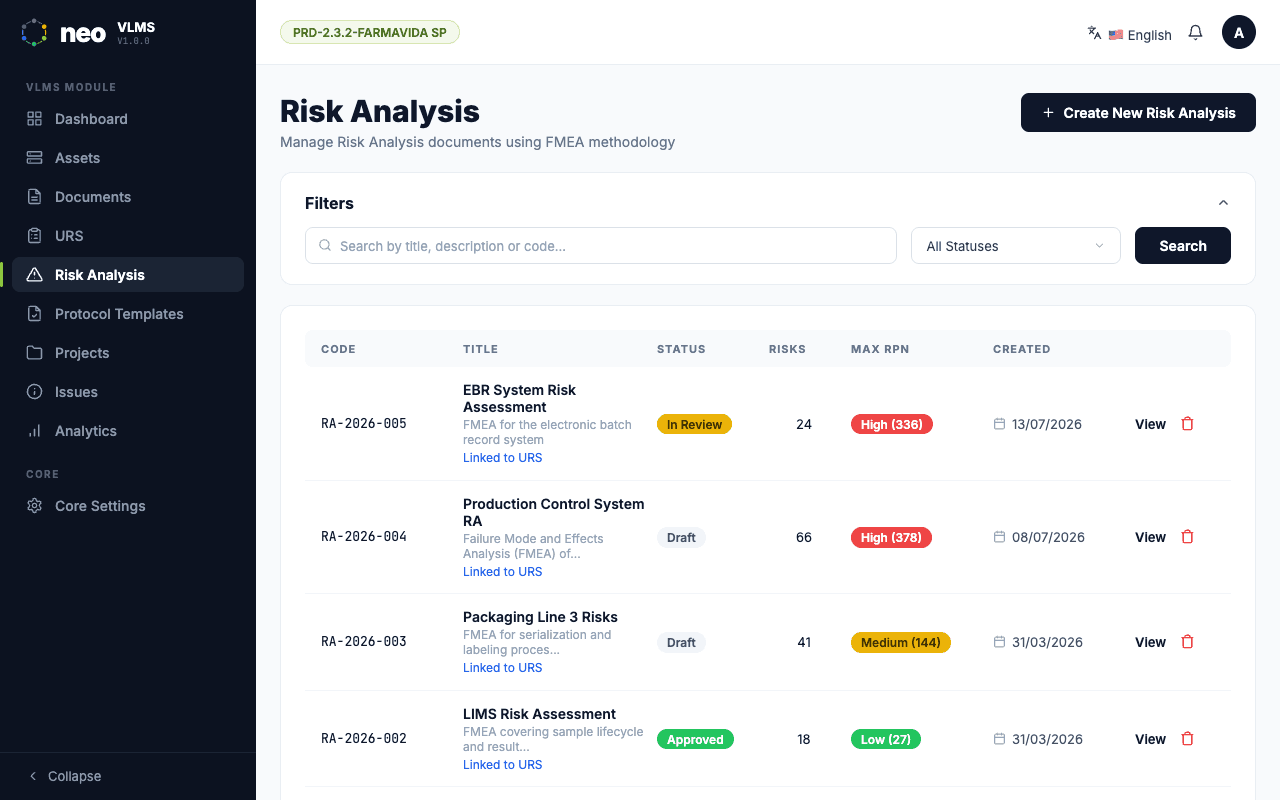1280x800 pixels.
Task: Navigate to URS in the sidebar
Action: [128, 236]
